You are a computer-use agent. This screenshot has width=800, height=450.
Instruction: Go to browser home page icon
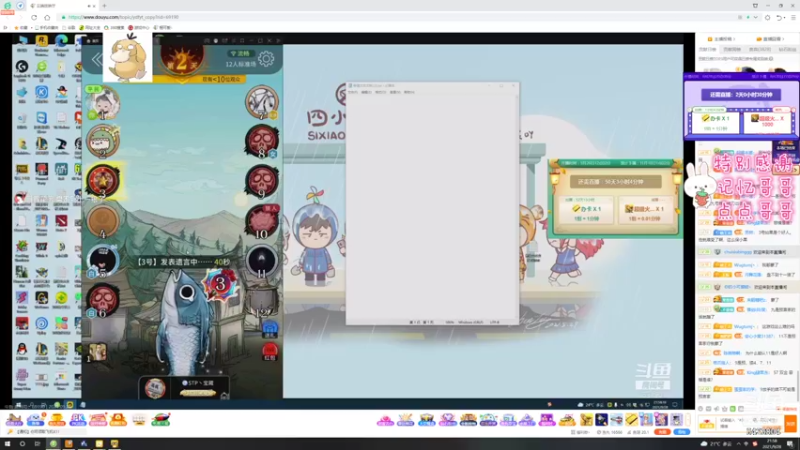tap(47, 17)
